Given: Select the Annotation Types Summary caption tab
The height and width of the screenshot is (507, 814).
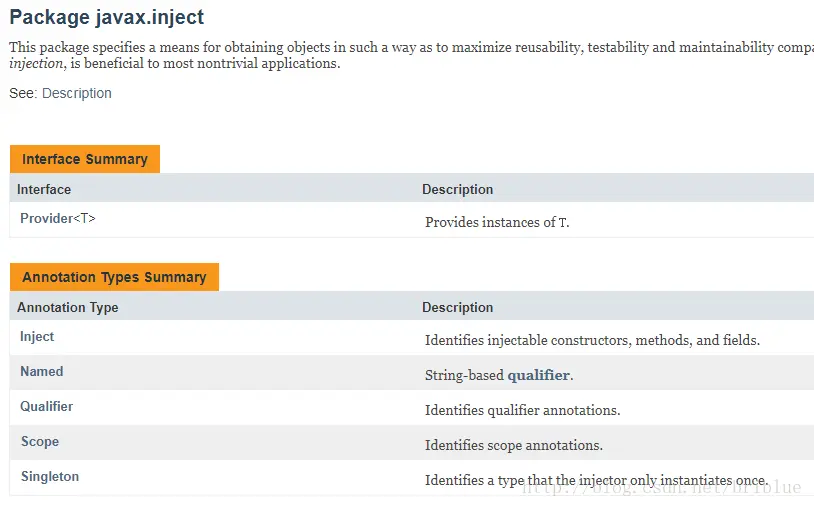Looking at the screenshot, I should 114,277.
